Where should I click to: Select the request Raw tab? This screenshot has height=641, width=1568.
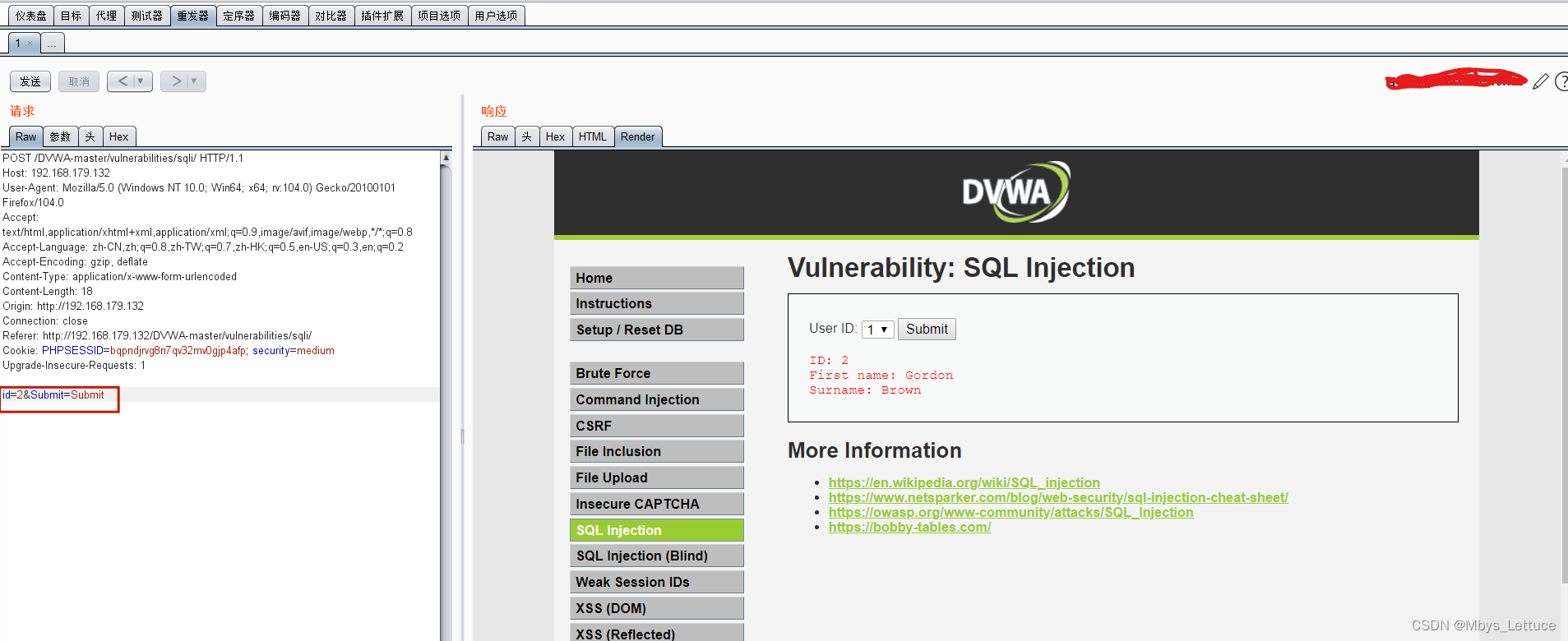pyautogui.click(x=25, y=136)
